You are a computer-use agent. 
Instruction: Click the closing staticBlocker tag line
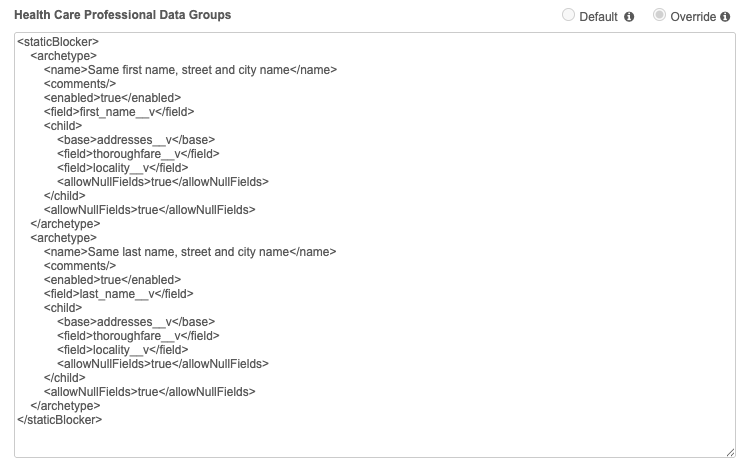[59, 420]
